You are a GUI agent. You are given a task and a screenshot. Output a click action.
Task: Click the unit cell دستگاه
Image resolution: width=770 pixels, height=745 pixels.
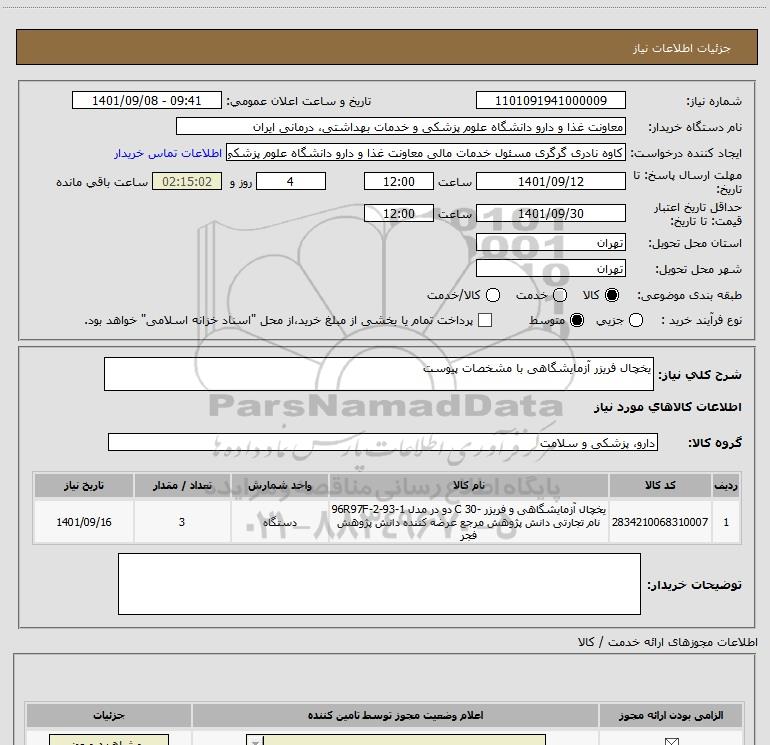[279, 522]
